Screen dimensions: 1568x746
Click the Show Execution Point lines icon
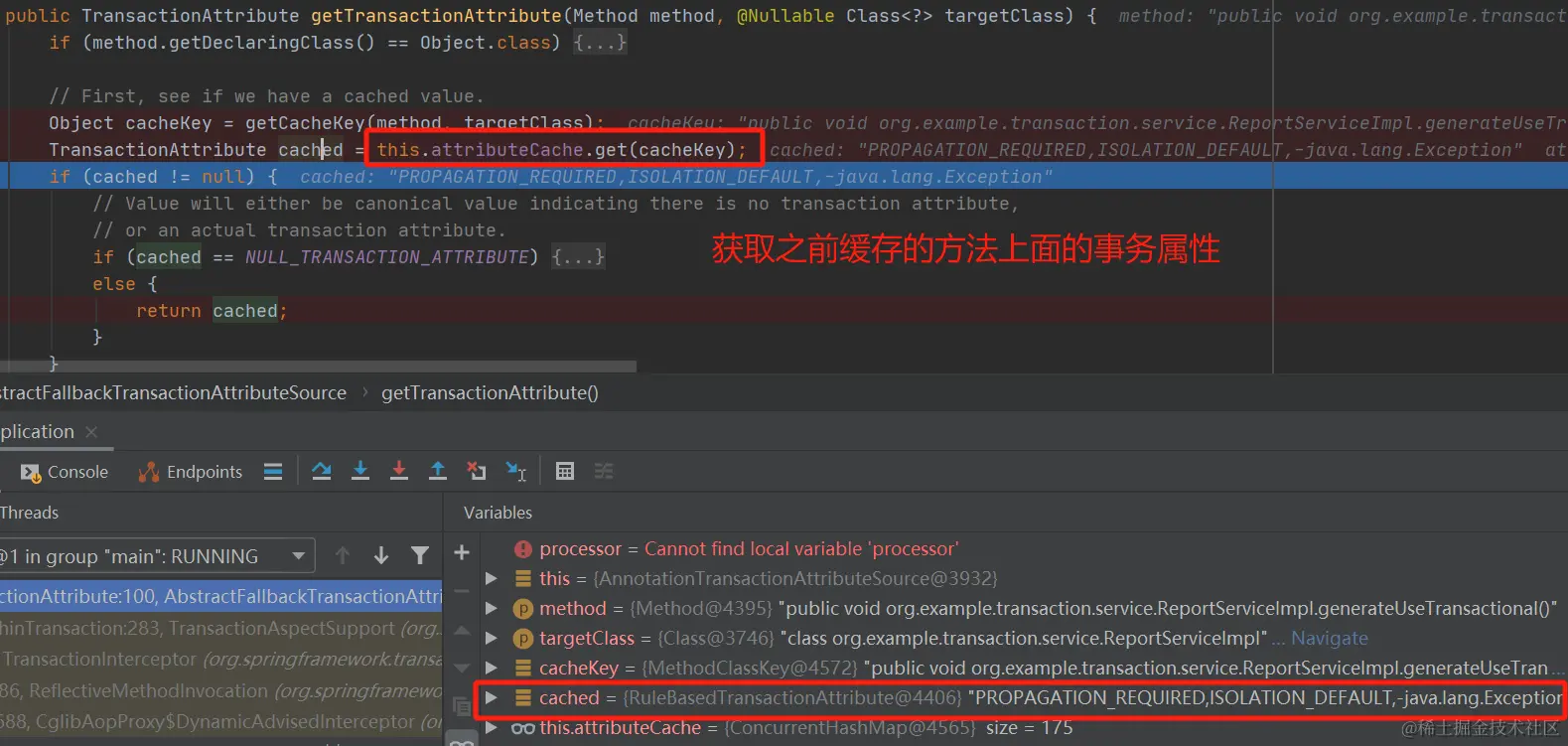click(273, 472)
